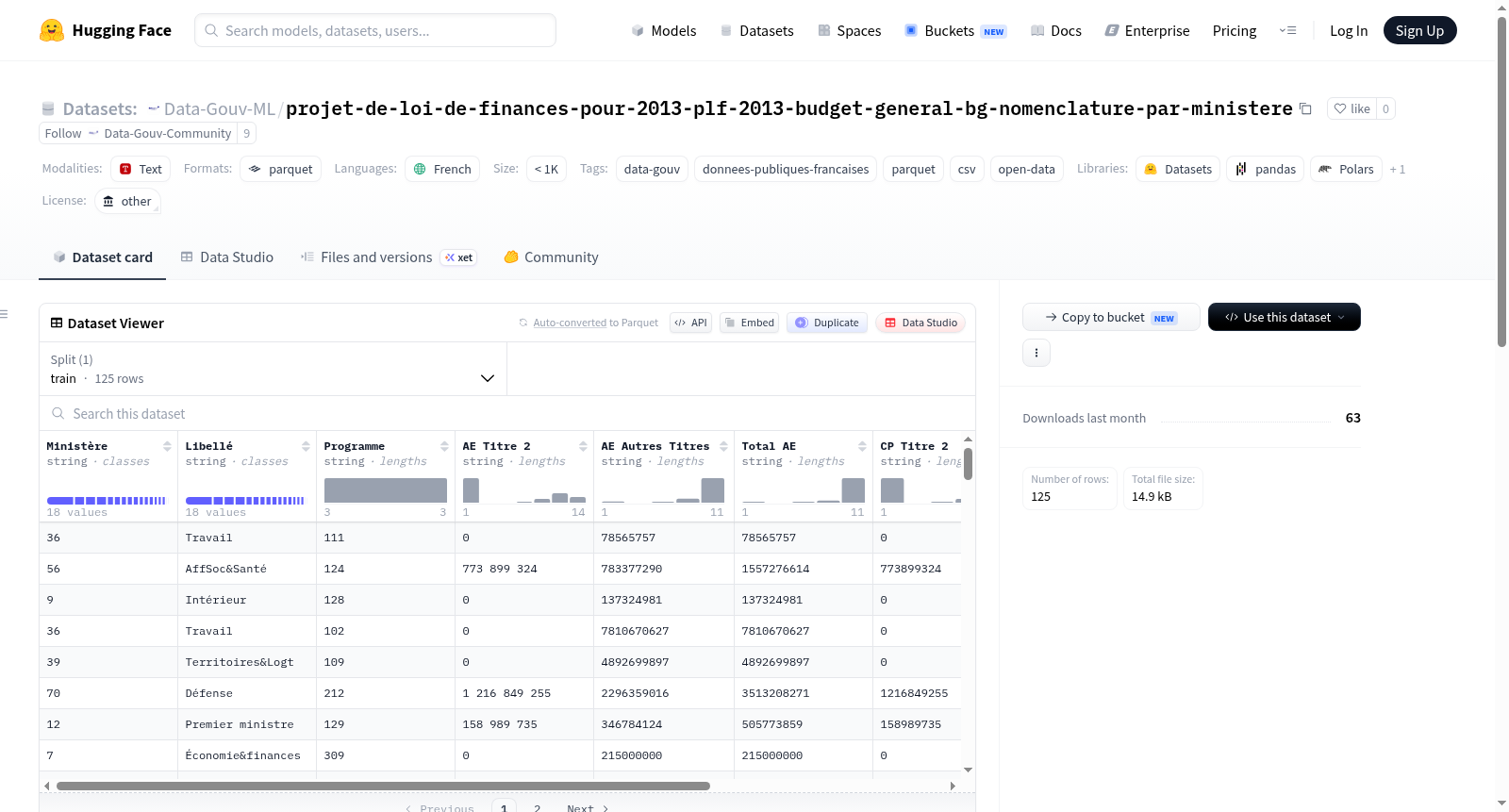Image resolution: width=1509 pixels, height=812 pixels.
Task: Focus the Search this dataset field
Action: pyautogui.click(x=507, y=413)
